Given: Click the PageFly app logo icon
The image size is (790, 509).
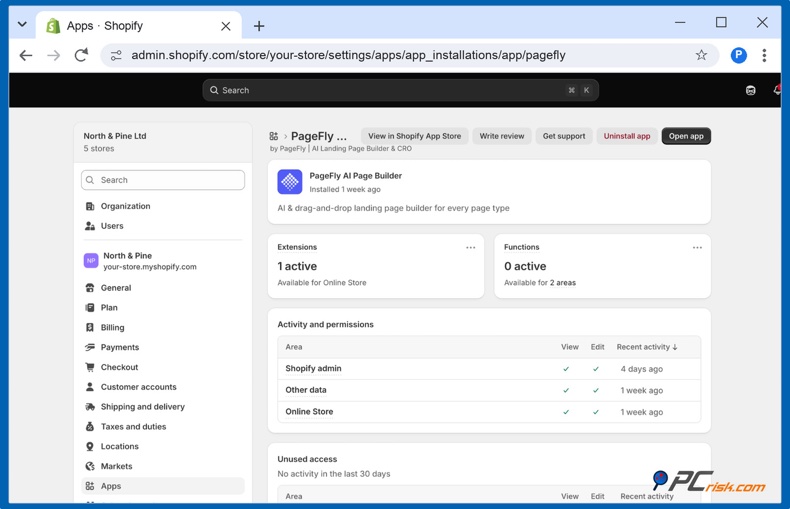Looking at the screenshot, I should (290, 182).
